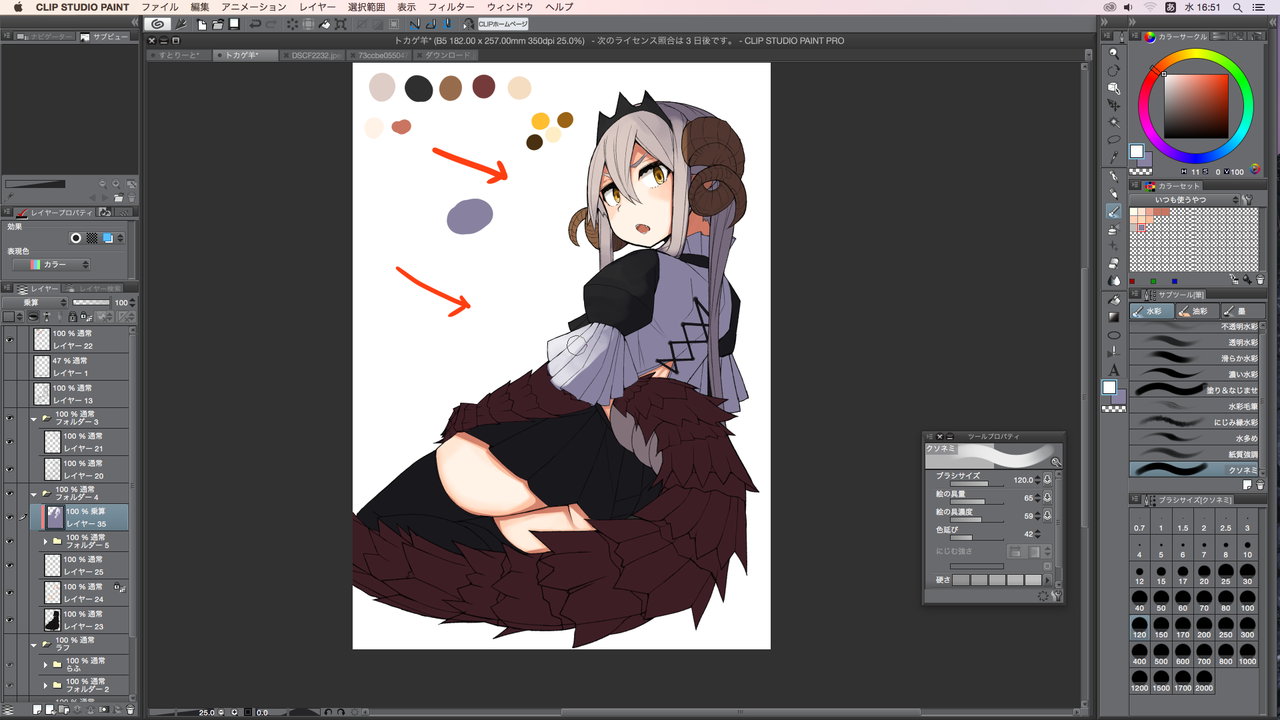Switch to the すとりーと document tab
Image resolution: width=1280 pixels, height=720 pixels.
178,56
